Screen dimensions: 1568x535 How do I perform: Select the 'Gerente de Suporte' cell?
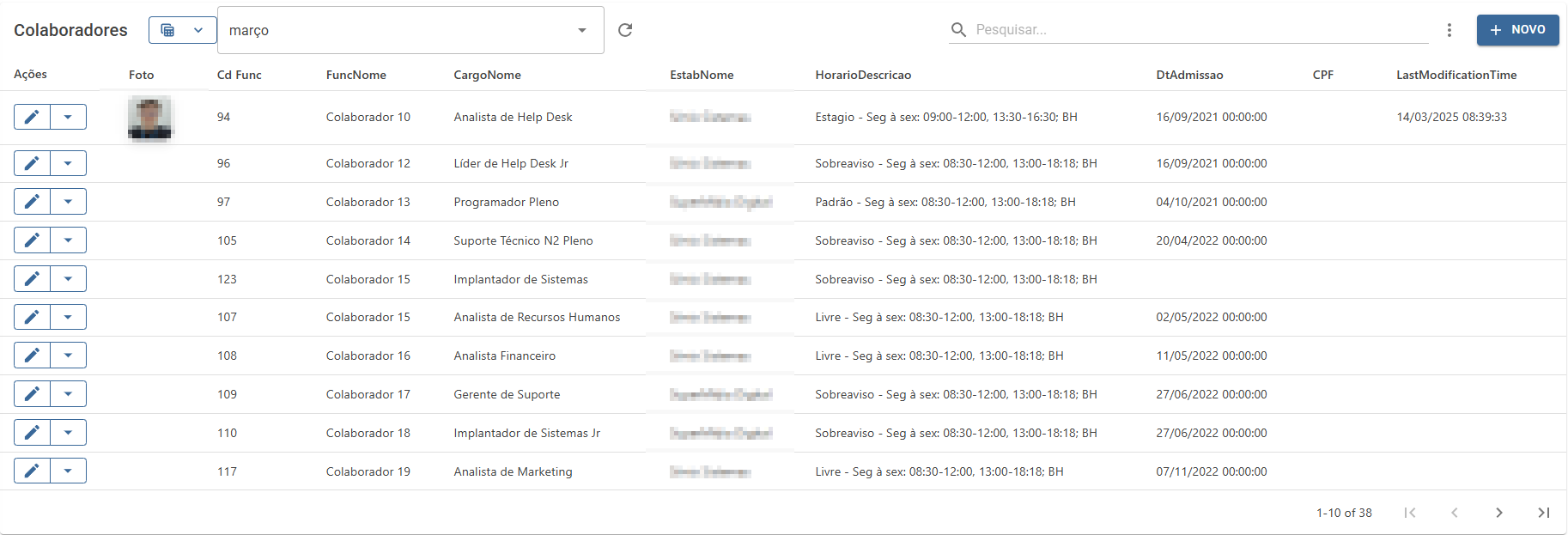tap(507, 394)
